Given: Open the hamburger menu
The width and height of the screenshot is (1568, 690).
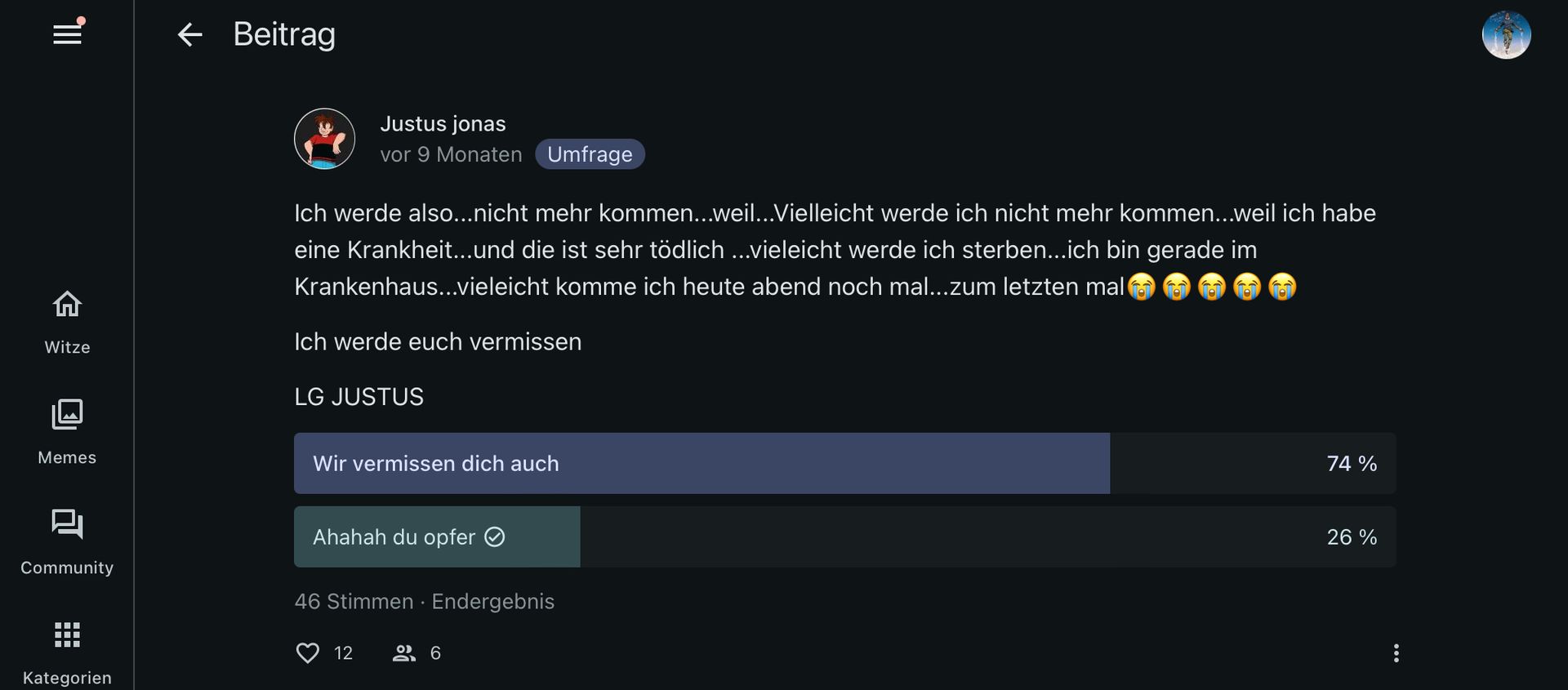Looking at the screenshot, I should 67,34.
